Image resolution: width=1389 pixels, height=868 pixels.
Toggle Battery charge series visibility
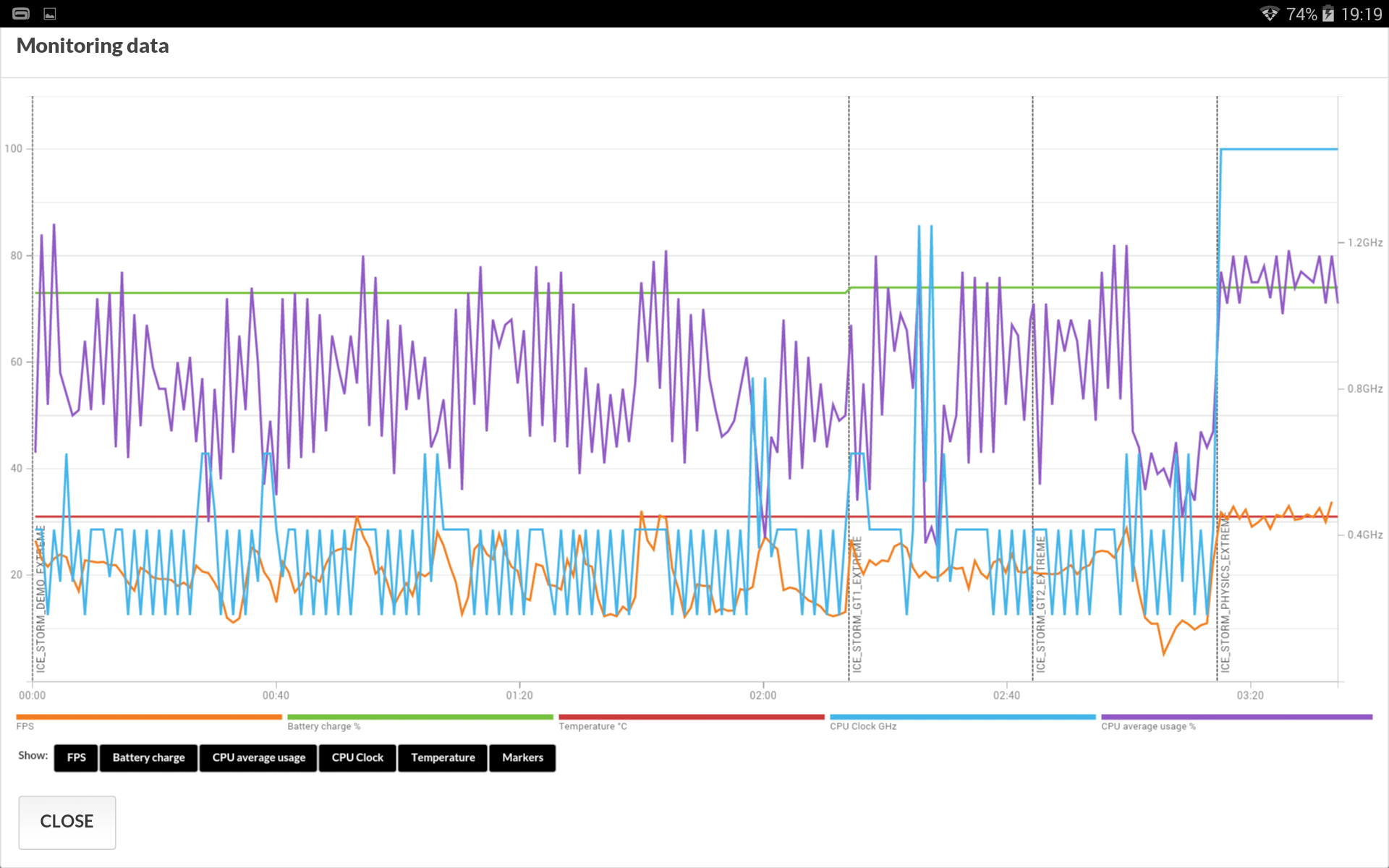point(148,757)
